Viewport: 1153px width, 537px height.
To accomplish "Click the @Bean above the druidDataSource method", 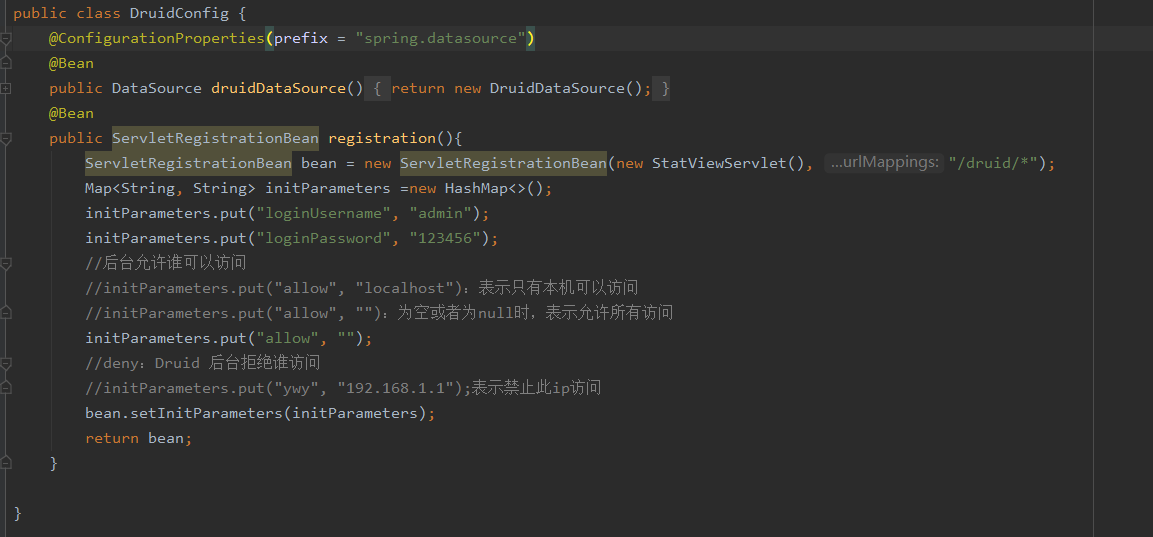I will click(x=71, y=63).
